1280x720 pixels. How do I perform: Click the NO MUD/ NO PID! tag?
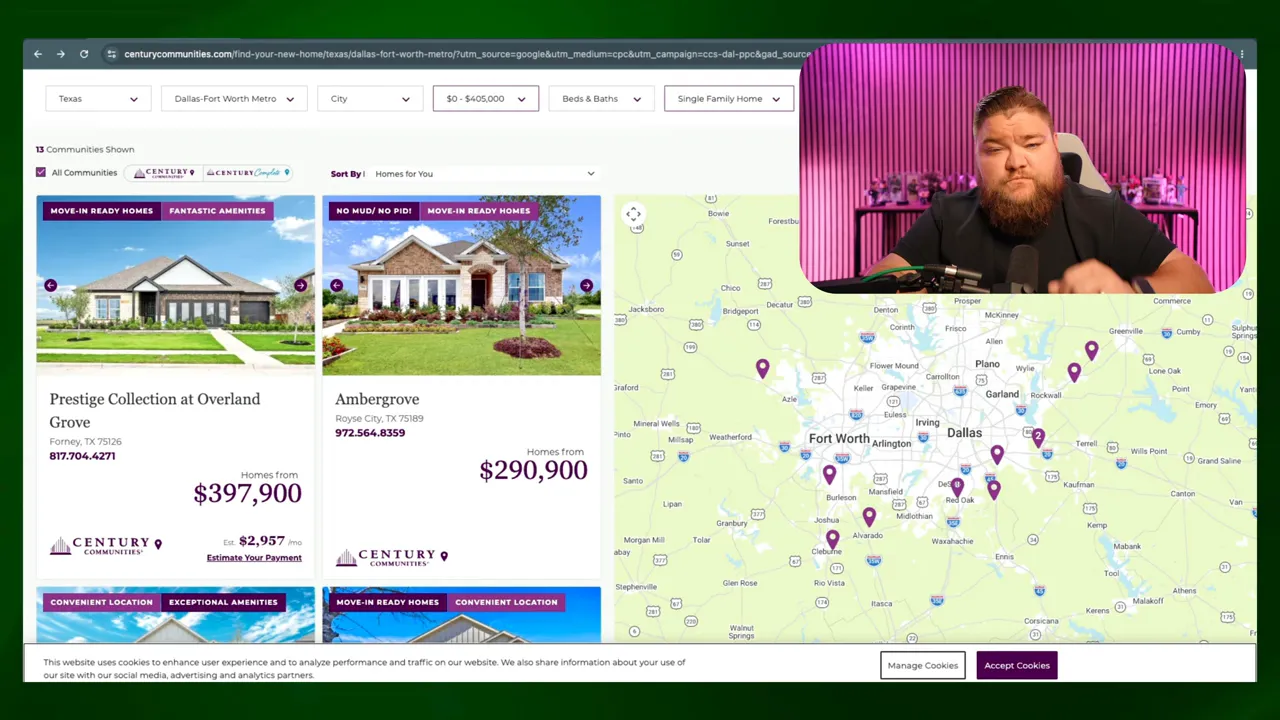pos(374,211)
